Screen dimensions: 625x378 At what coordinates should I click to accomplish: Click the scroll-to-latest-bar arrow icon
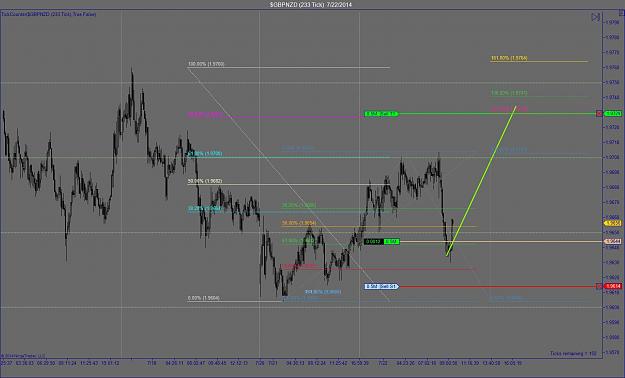[x=596, y=17]
